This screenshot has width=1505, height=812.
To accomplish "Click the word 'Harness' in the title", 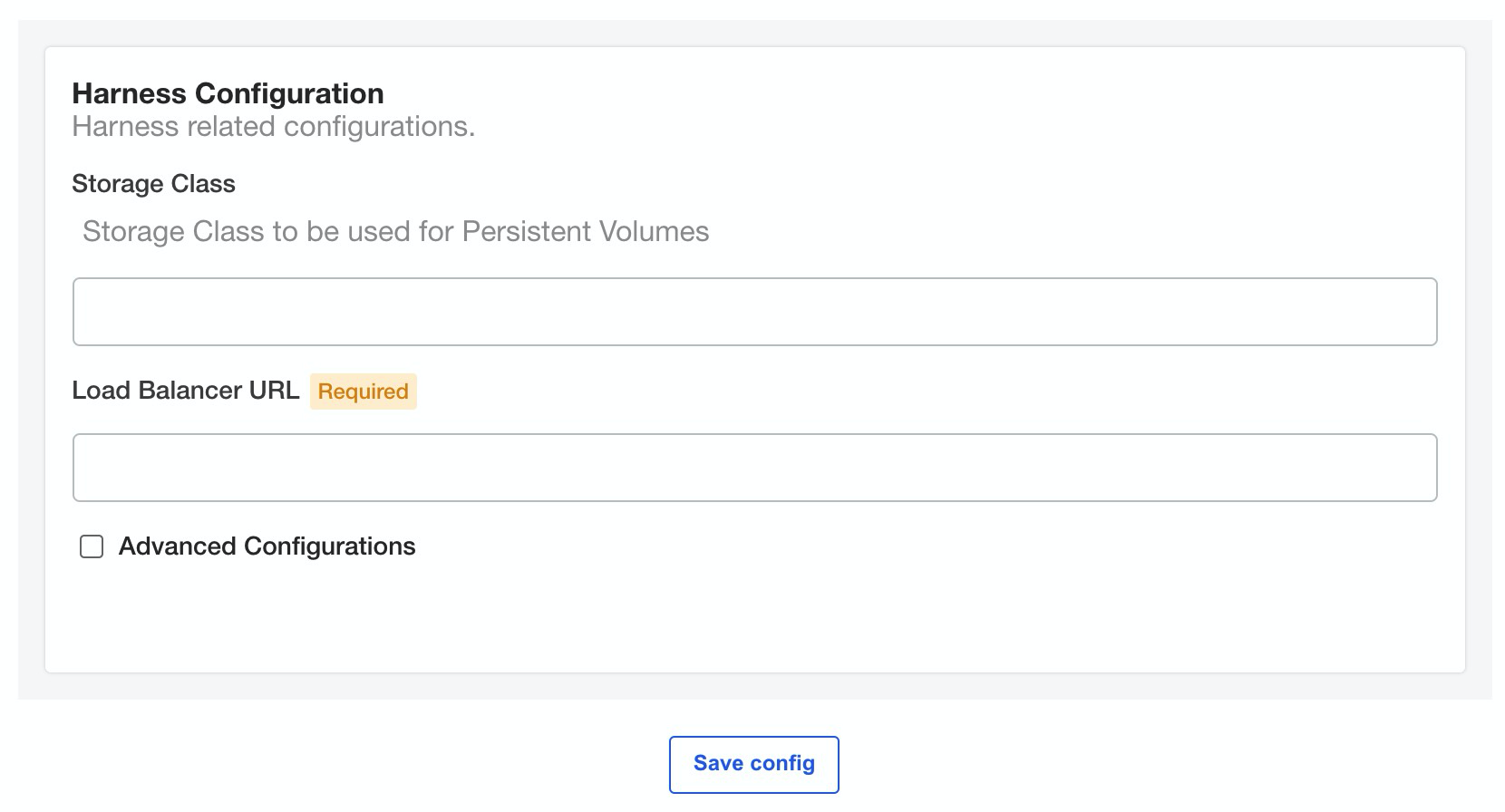I will (x=130, y=93).
